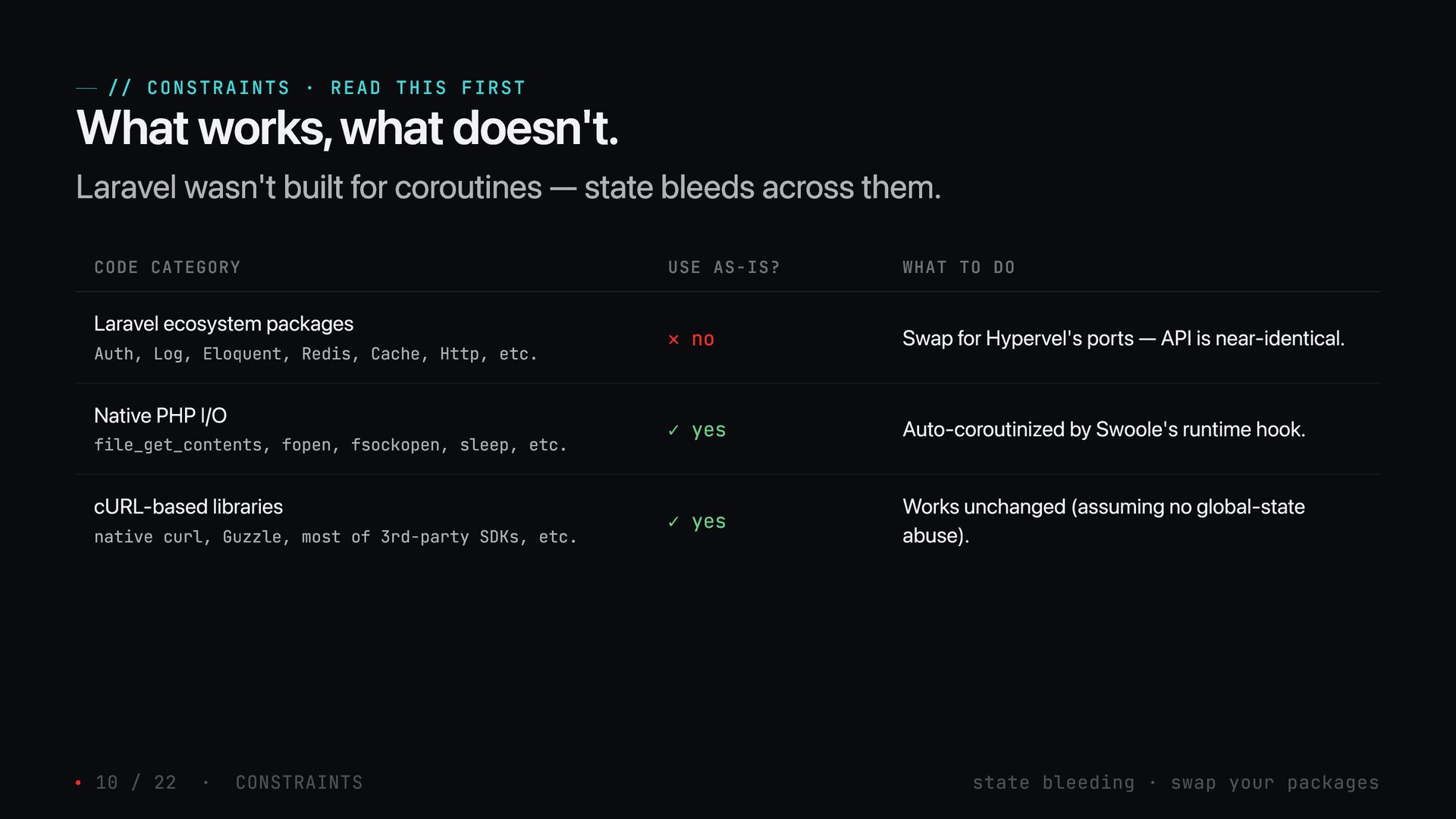Image resolution: width=1456 pixels, height=819 pixels.
Task: Click the red dot beside slide number 10 / 22
Action: (x=78, y=783)
